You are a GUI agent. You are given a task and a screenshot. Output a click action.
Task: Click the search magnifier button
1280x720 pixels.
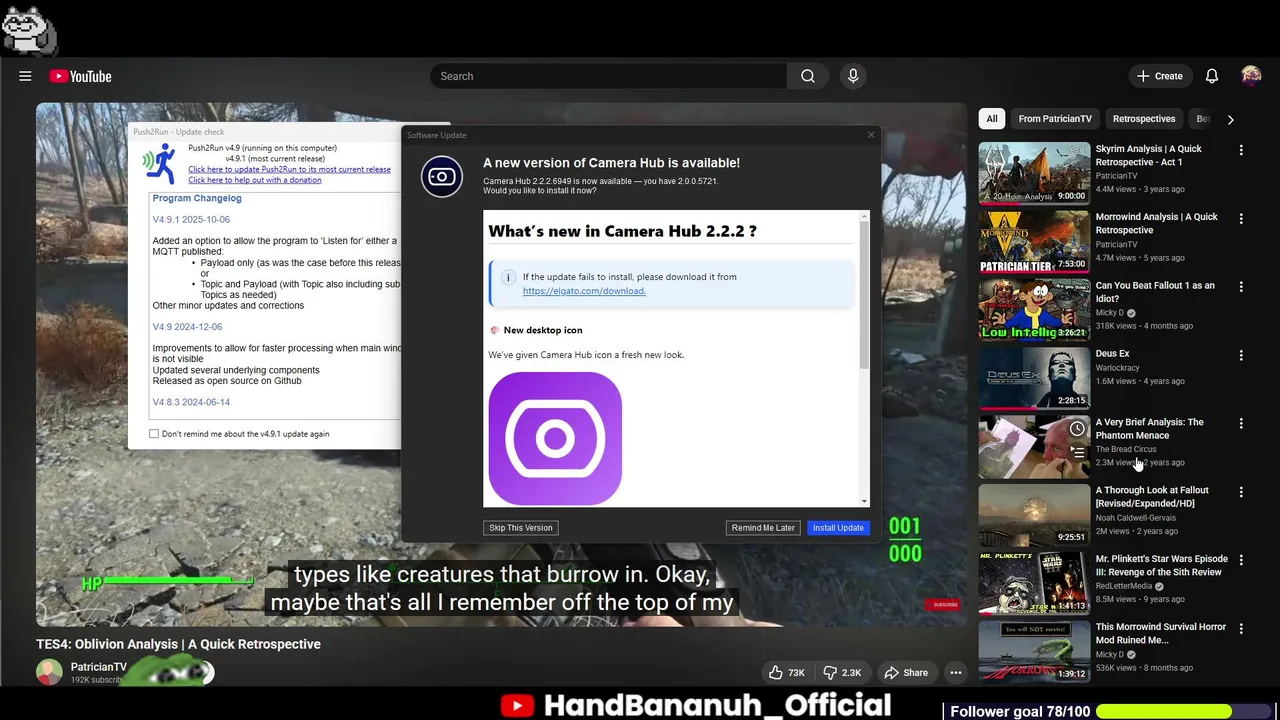point(808,76)
